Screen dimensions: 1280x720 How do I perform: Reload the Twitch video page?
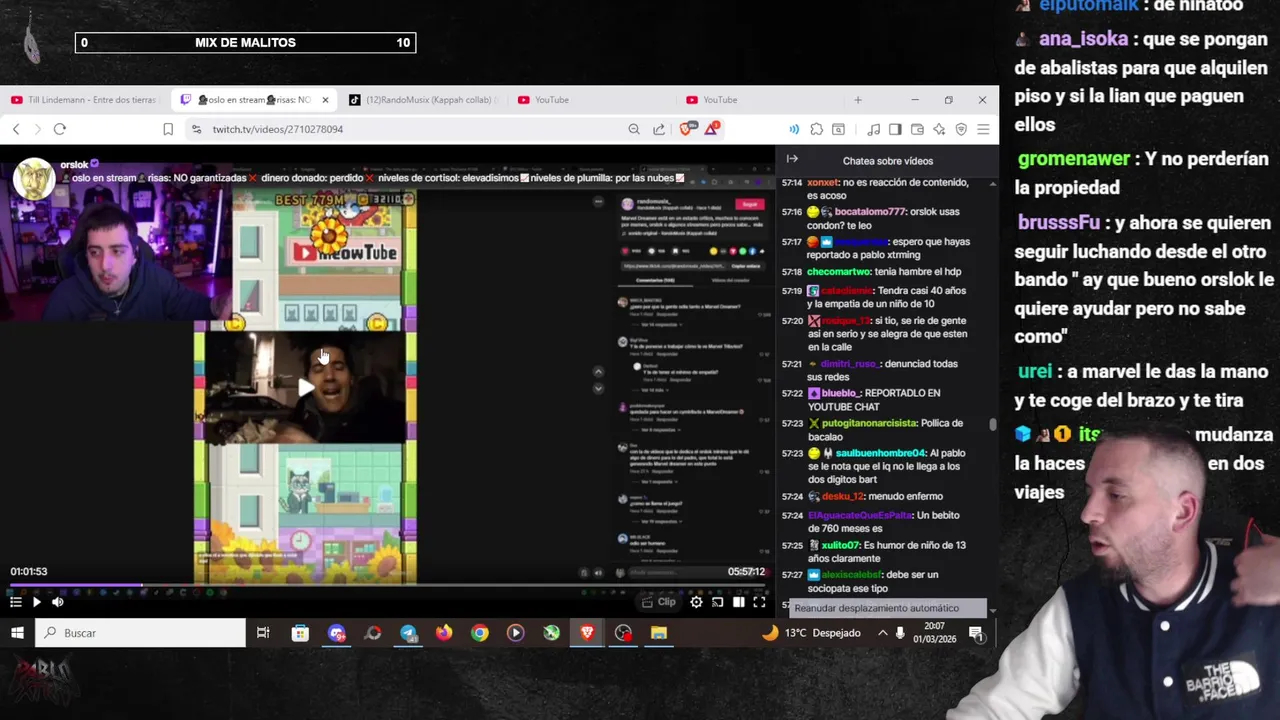(60, 129)
